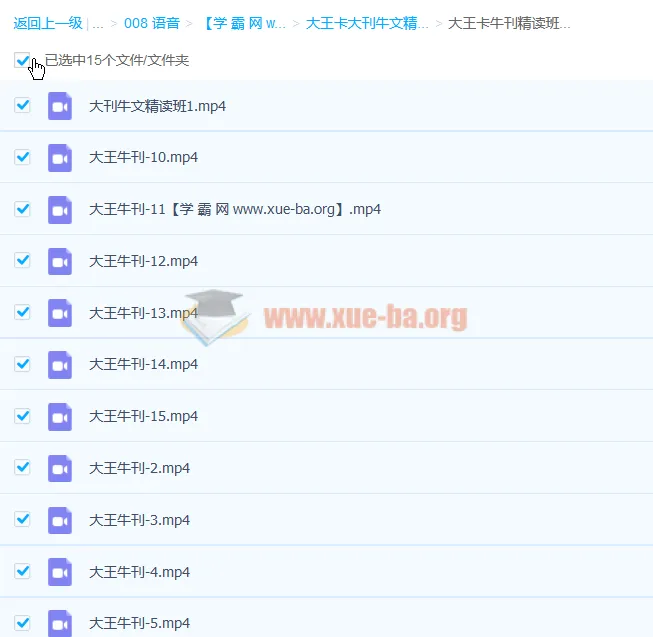Uncheck 大王牛刊-2.mp4 checkbox
Viewport: 653px width, 637px height.
tap(22, 467)
